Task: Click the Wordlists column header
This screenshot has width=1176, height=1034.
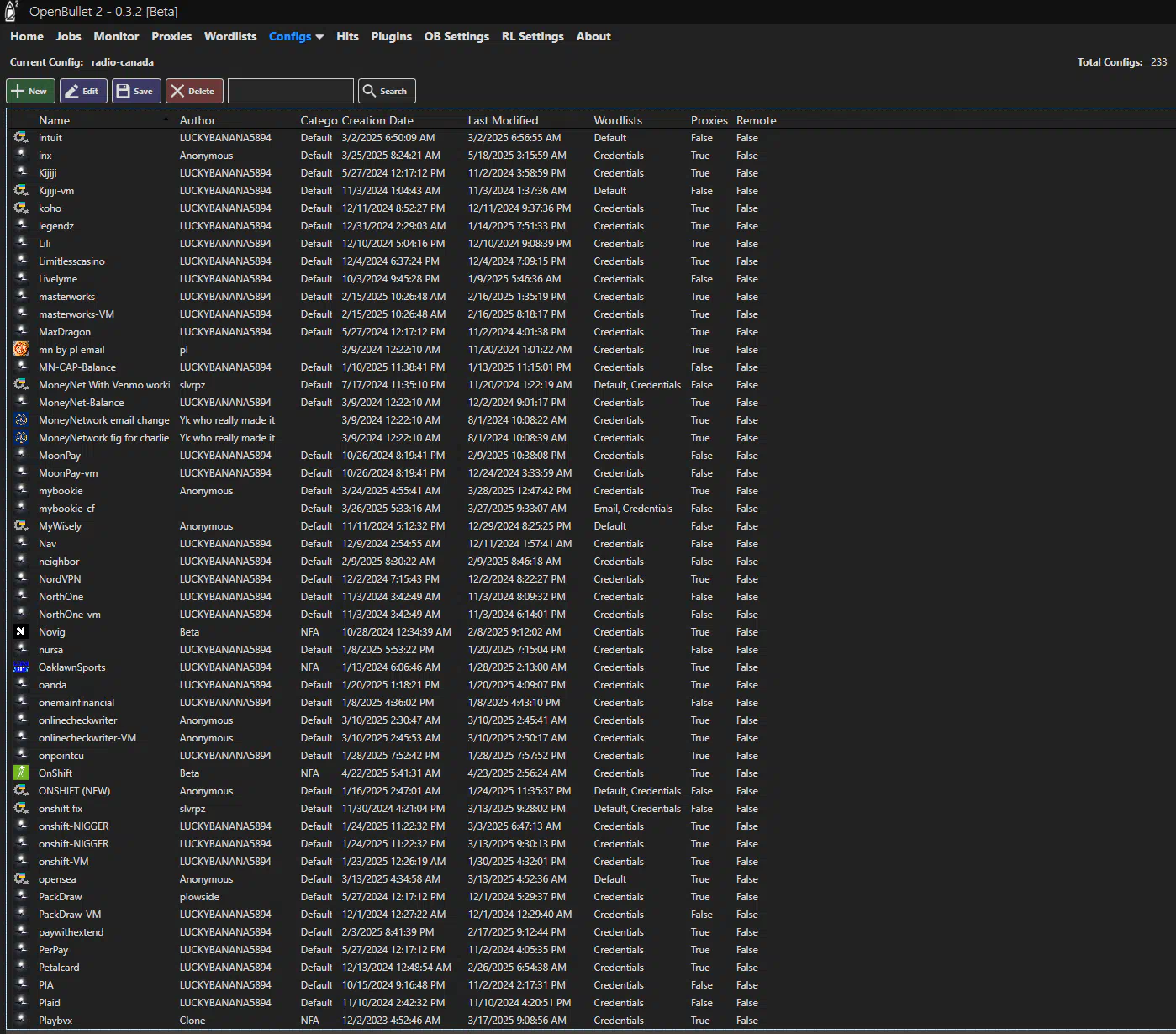Action: (618, 120)
